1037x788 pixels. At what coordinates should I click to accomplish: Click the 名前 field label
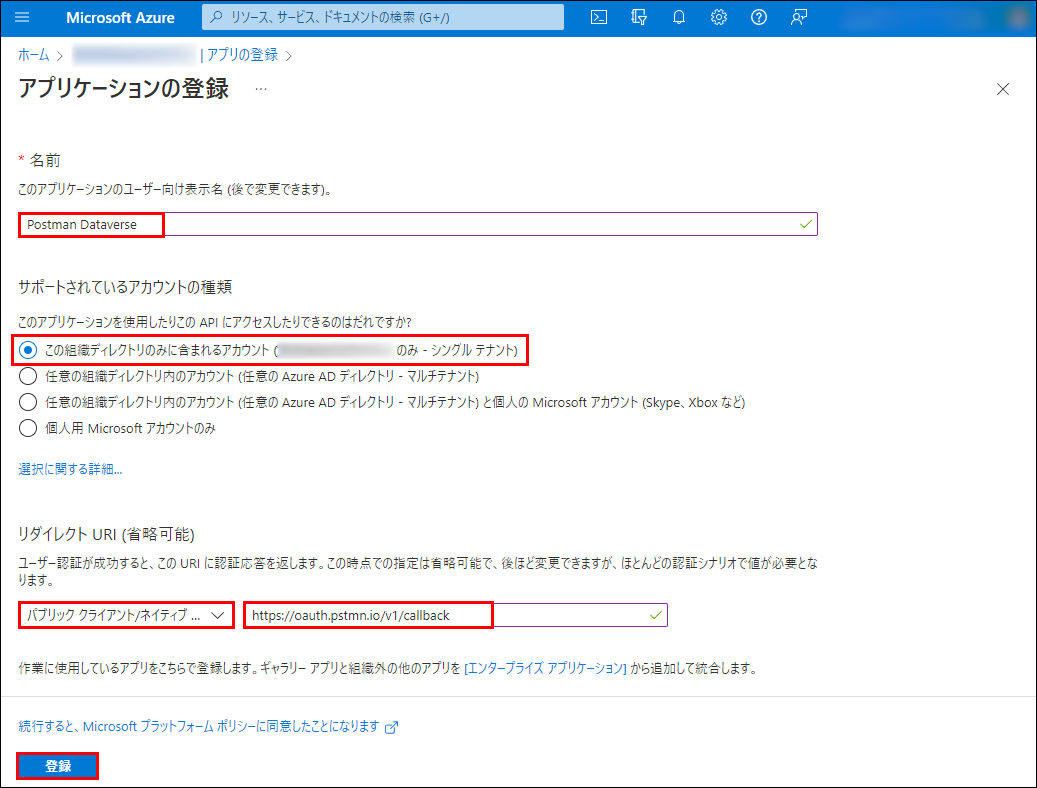click(x=45, y=160)
